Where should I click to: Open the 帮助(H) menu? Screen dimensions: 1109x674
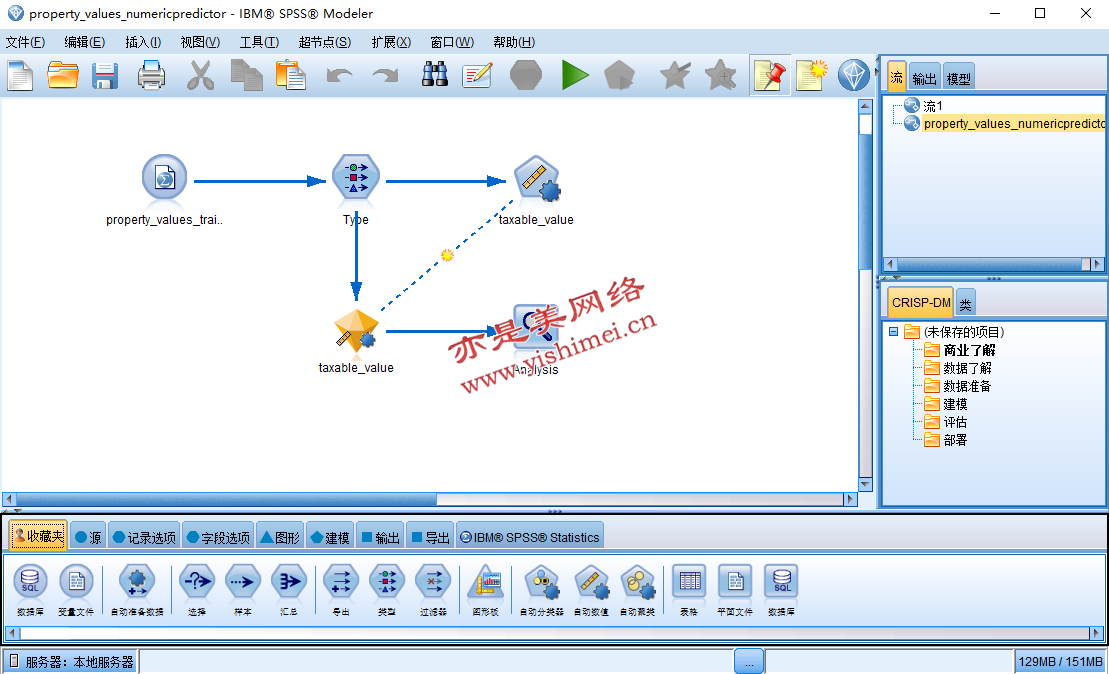514,42
